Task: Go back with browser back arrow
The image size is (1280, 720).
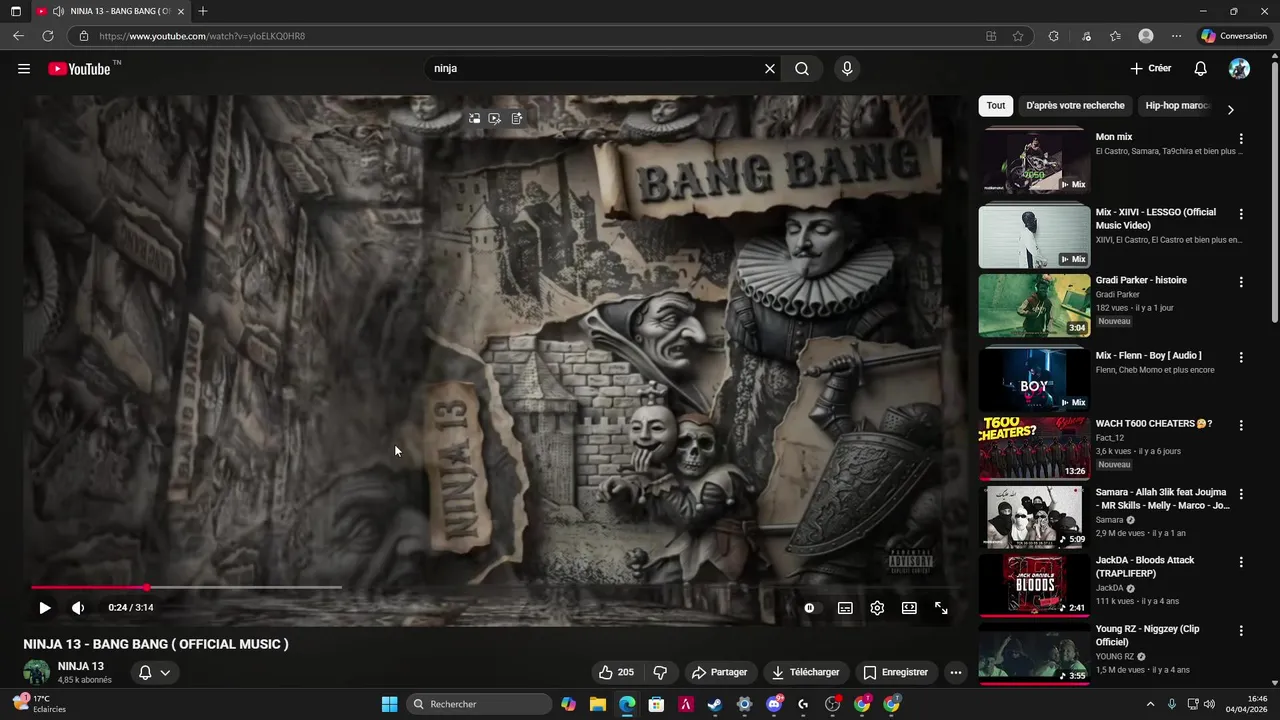Action: (18, 36)
